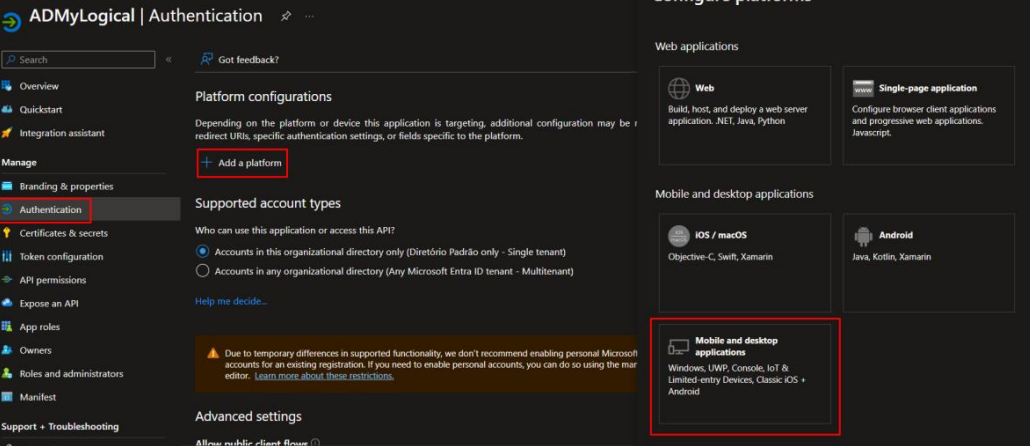Click the Owners people icon
Image resolution: width=1030 pixels, height=446 pixels.
(7, 350)
